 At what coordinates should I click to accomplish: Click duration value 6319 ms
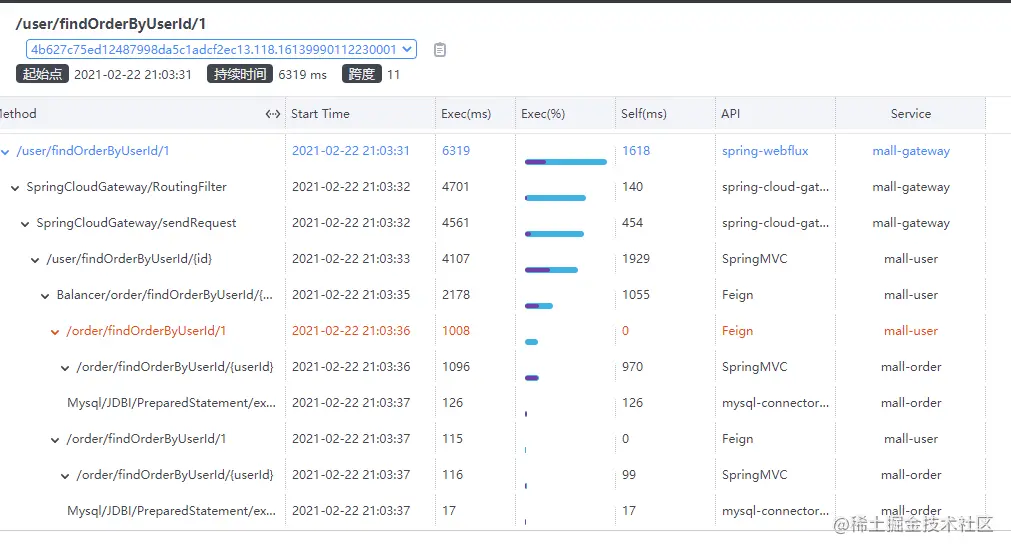click(x=302, y=75)
